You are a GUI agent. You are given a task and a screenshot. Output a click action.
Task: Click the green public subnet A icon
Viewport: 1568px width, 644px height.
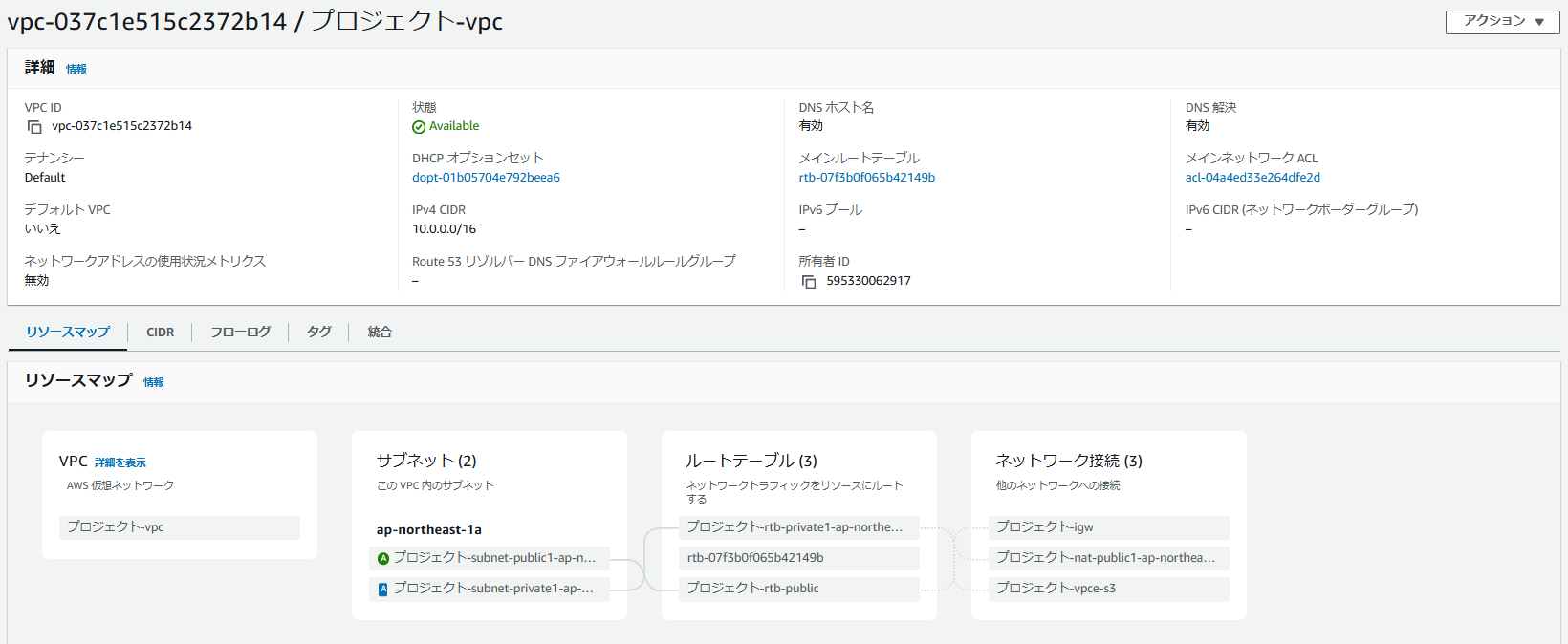pyautogui.click(x=383, y=558)
